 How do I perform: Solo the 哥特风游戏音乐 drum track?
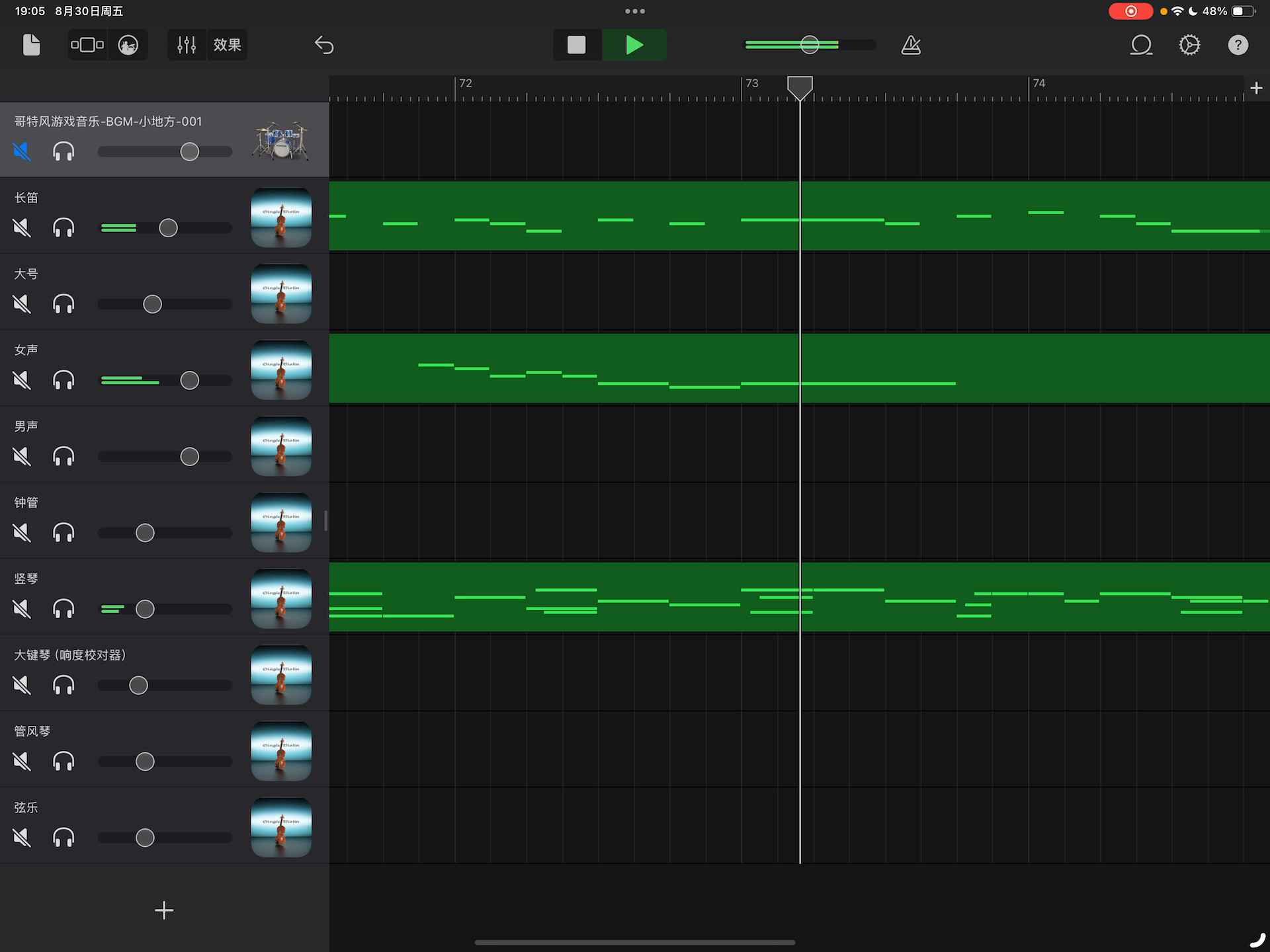(63, 152)
